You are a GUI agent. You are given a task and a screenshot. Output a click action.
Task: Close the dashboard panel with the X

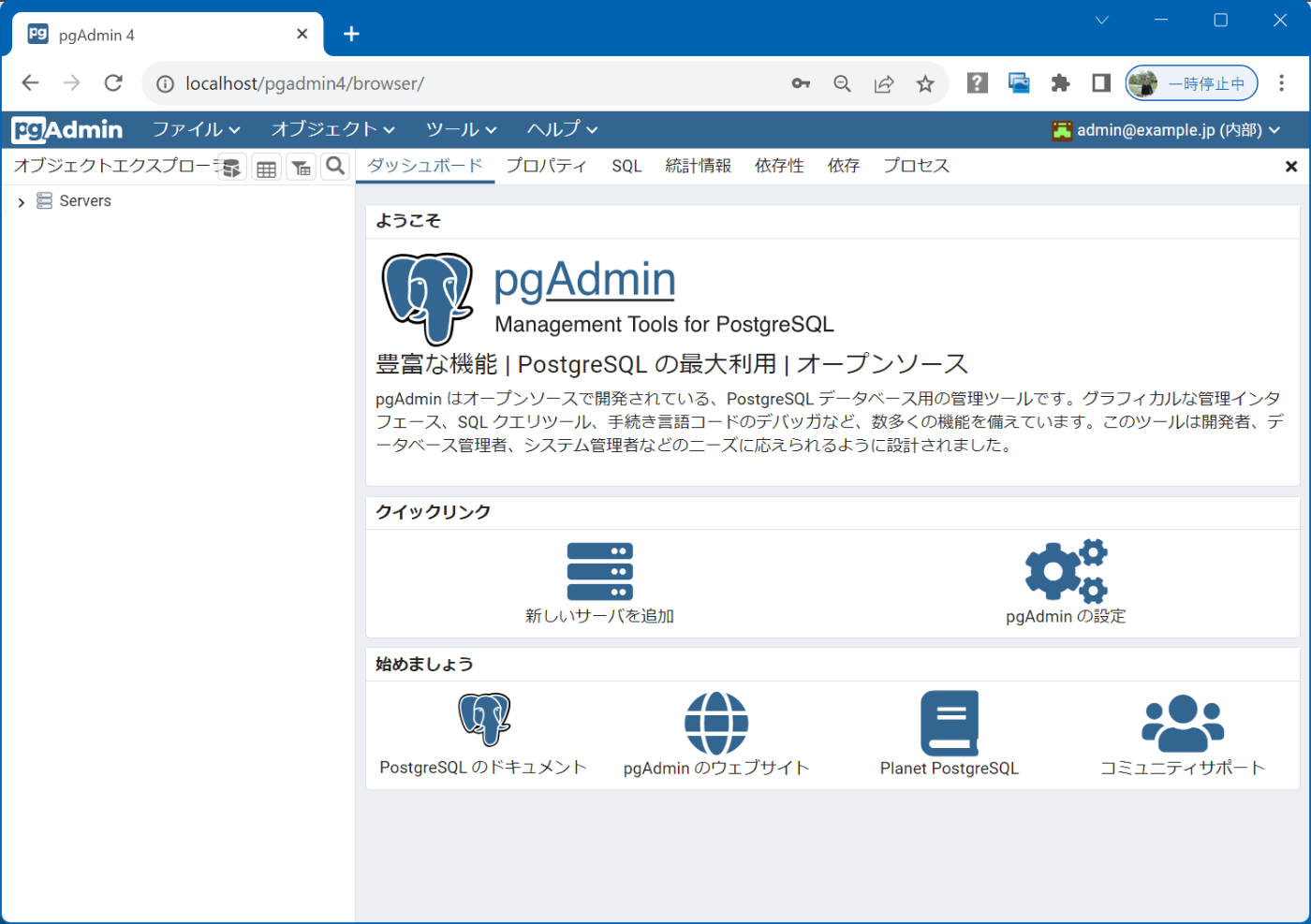[x=1291, y=167]
